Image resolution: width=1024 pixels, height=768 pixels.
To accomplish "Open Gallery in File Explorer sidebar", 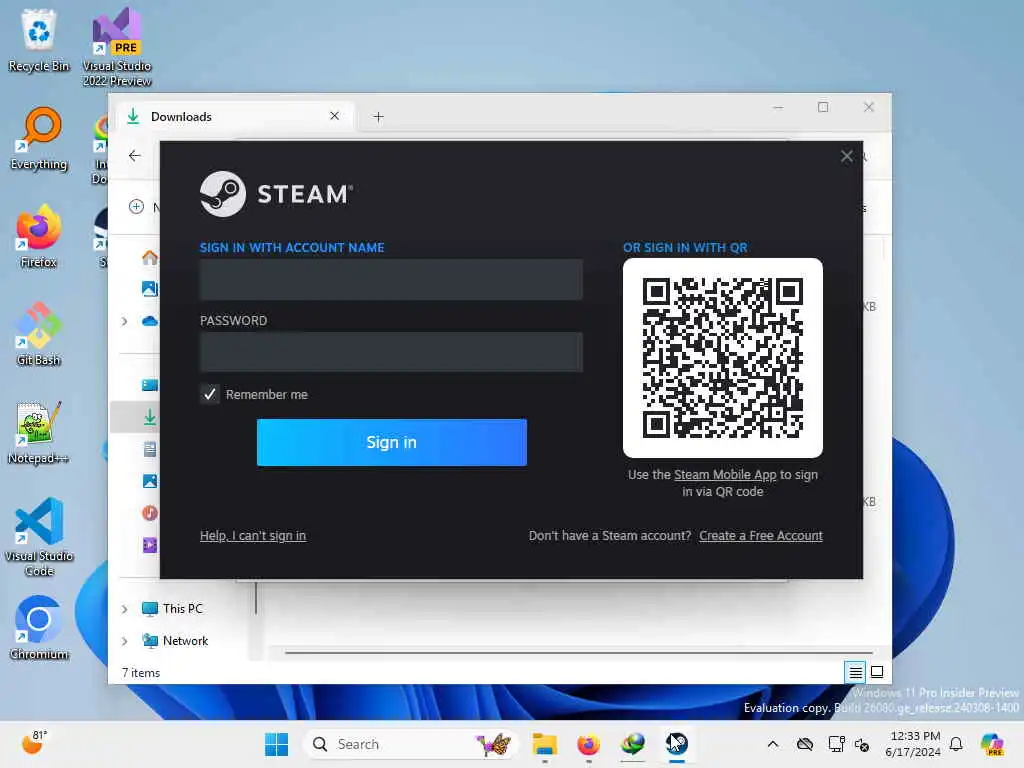I will pos(150,288).
